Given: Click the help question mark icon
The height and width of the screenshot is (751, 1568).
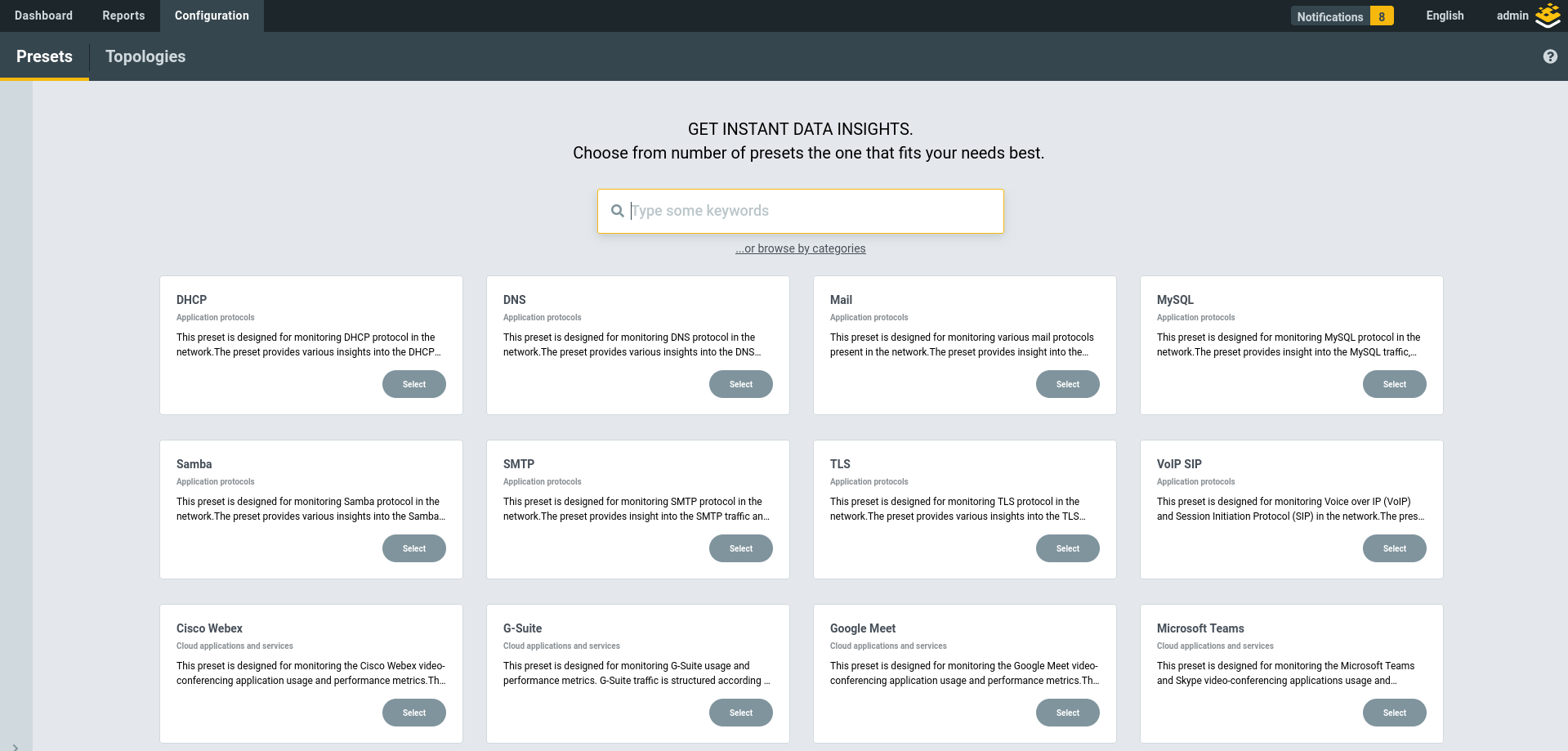Looking at the screenshot, I should 1550,56.
